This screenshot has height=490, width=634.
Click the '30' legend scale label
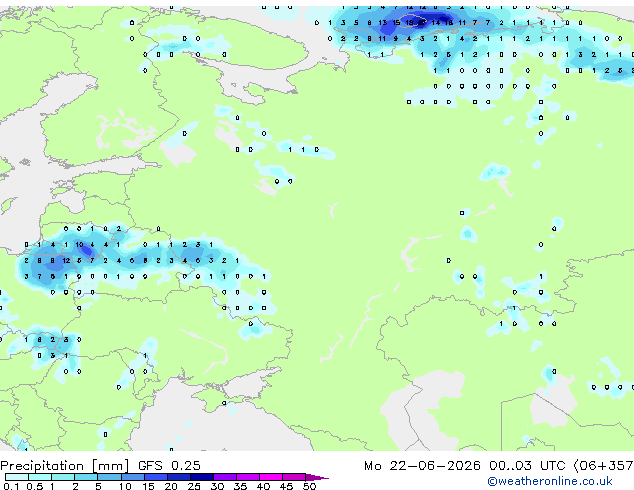217,486
